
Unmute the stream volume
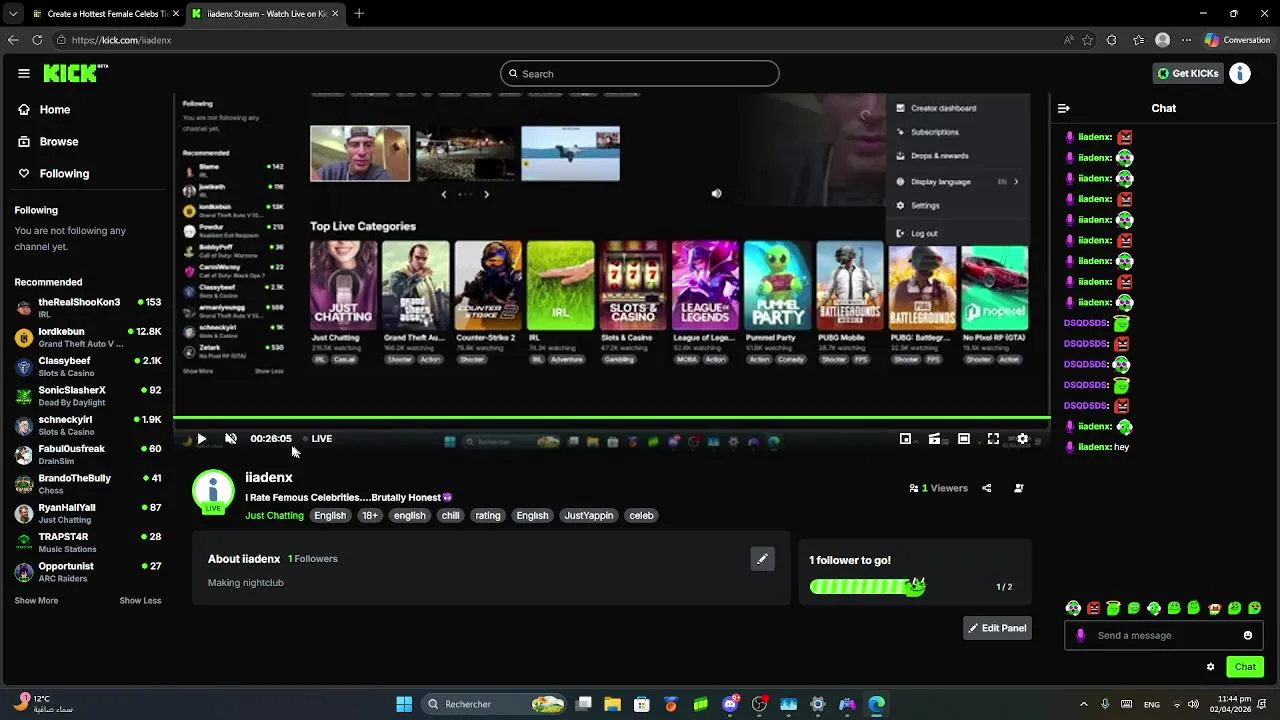tap(231, 438)
